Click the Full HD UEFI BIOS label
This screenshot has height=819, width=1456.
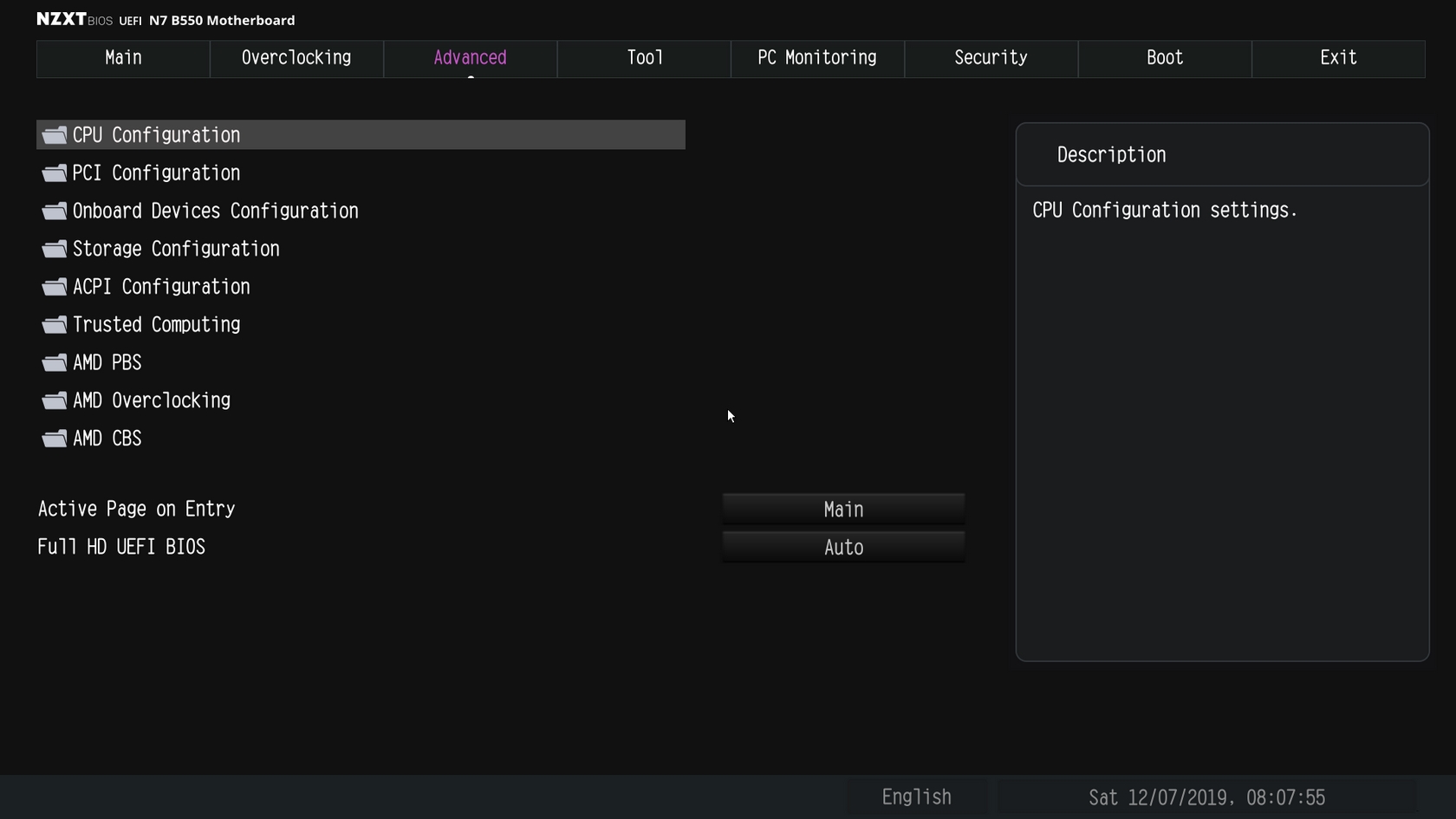coord(121,548)
